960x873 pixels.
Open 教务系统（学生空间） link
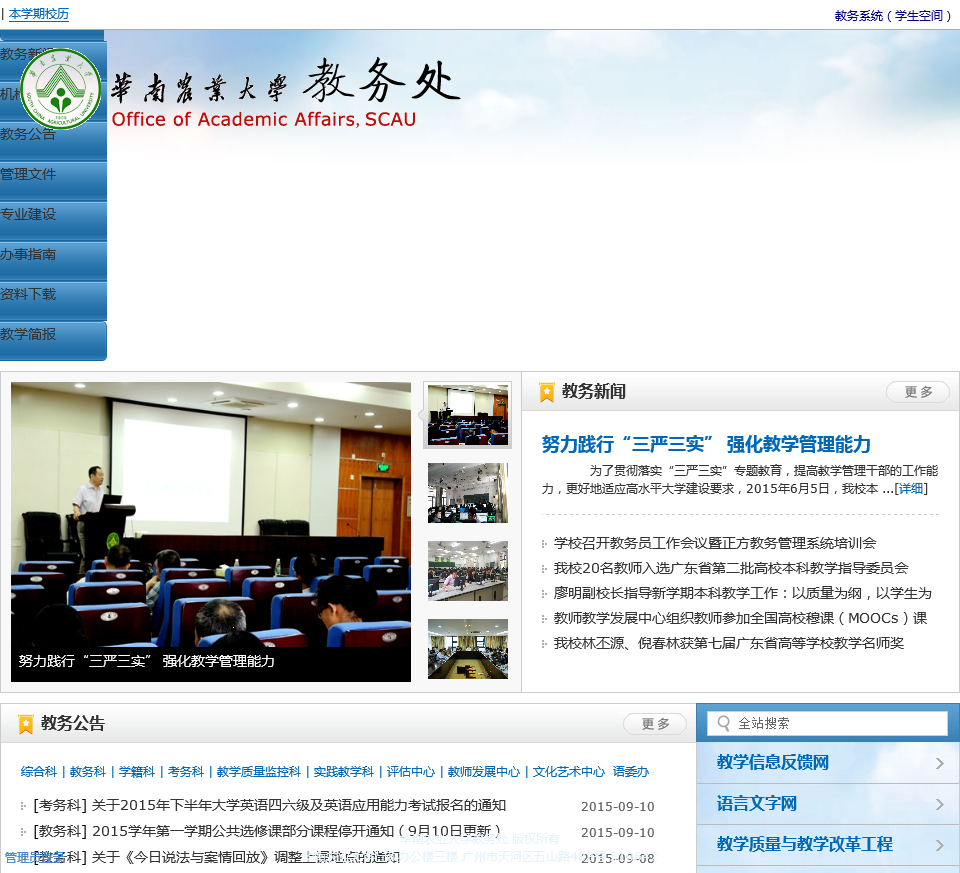(x=893, y=16)
